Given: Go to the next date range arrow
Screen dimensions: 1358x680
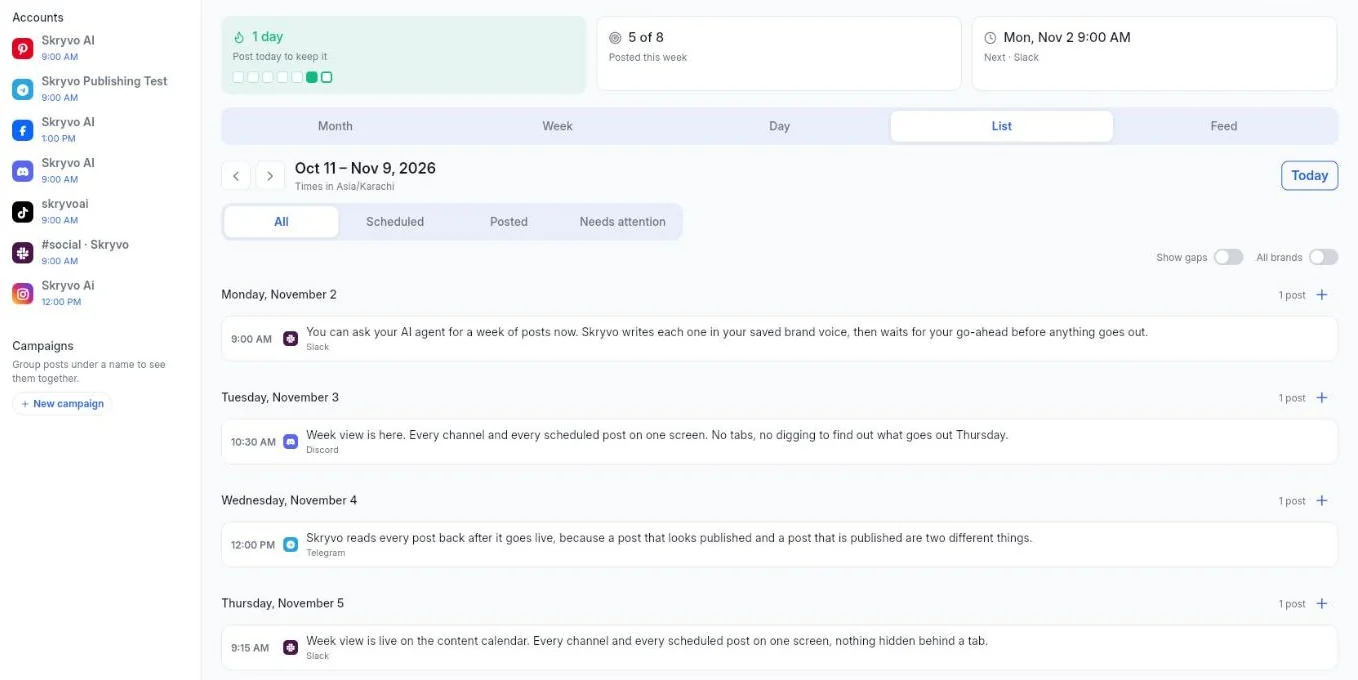Looking at the screenshot, I should click(270, 176).
